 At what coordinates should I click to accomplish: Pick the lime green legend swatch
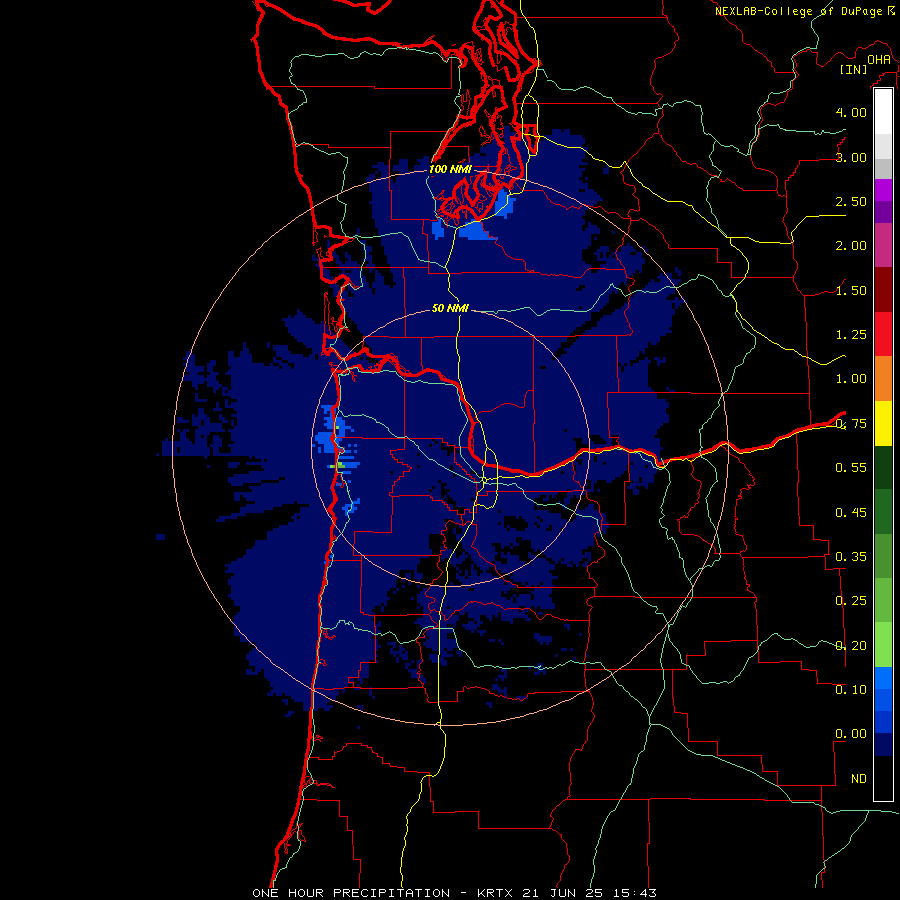(883, 645)
